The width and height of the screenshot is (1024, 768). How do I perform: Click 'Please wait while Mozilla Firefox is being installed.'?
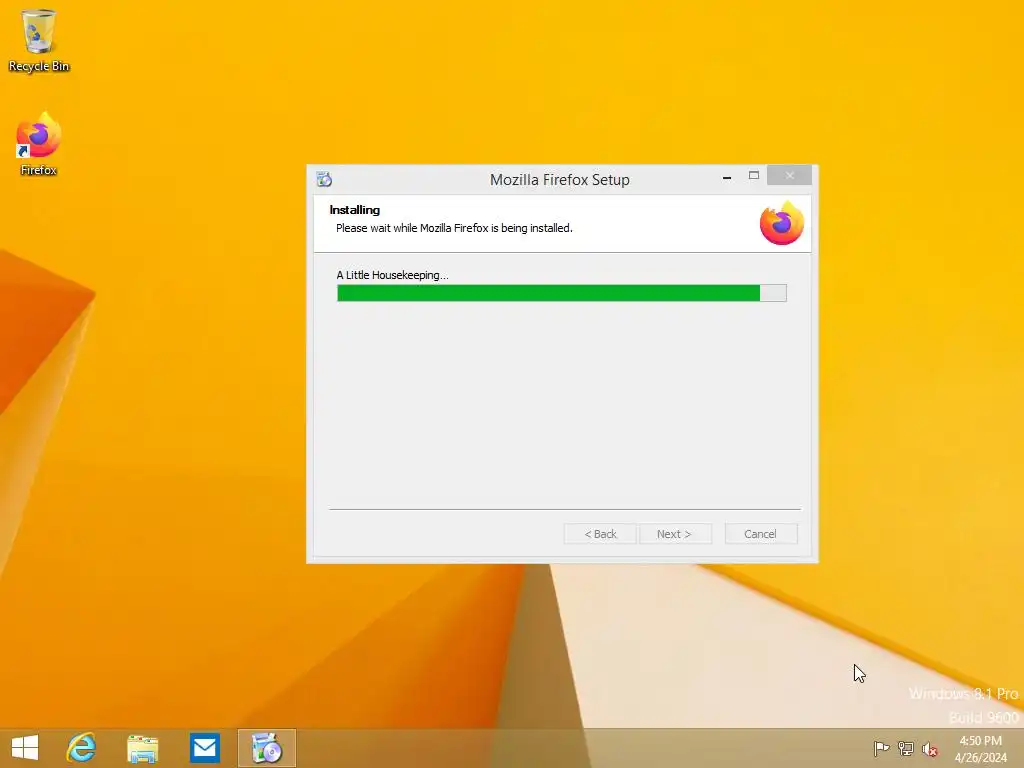coord(454,228)
